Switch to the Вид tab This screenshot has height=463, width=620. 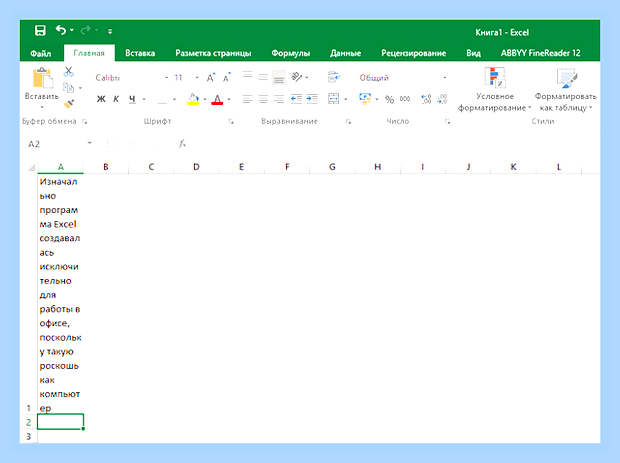[x=473, y=53]
